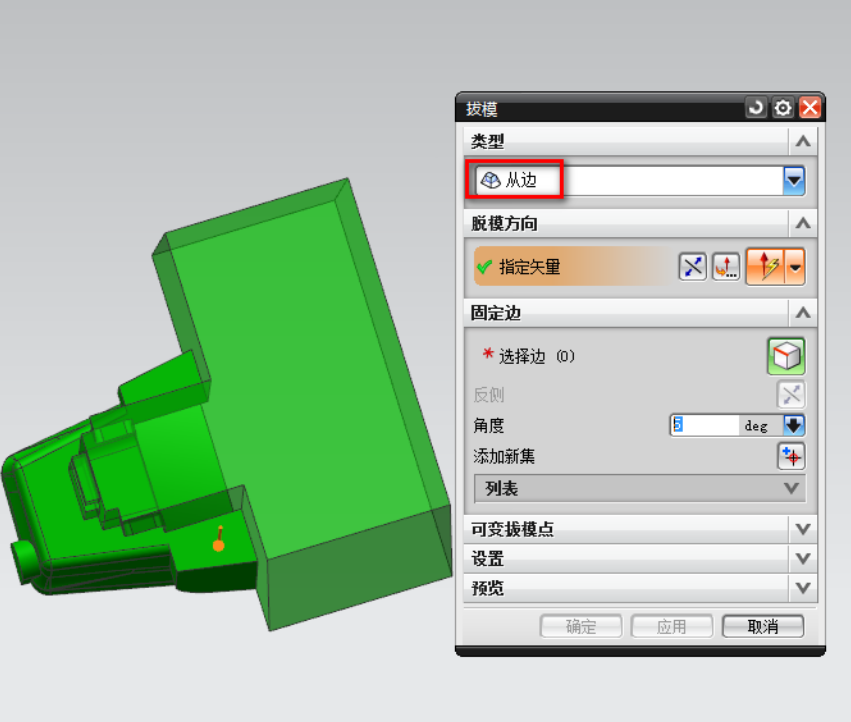
Task: Click the 取消 button
Action: [x=763, y=626]
